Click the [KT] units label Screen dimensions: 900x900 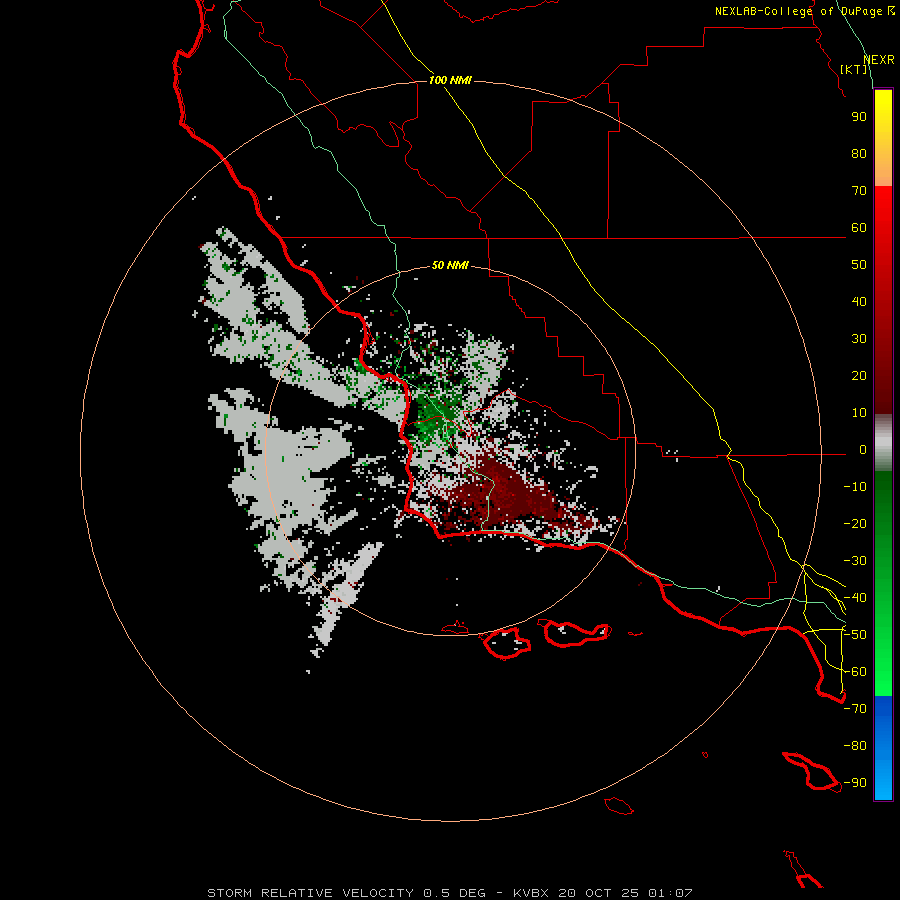(854, 69)
